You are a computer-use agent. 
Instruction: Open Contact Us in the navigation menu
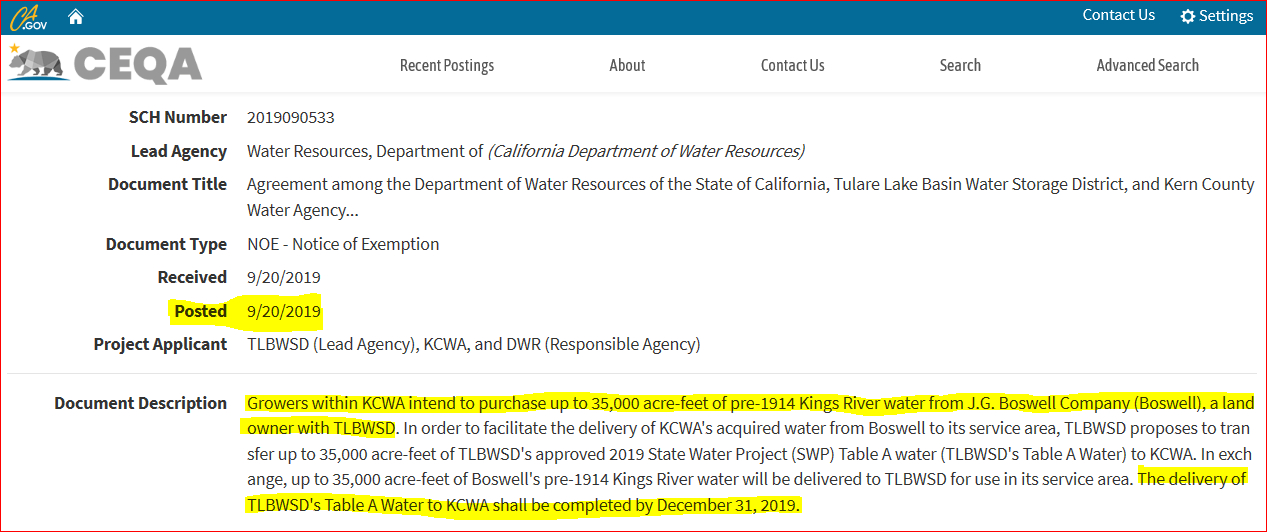tap(792, 65)
